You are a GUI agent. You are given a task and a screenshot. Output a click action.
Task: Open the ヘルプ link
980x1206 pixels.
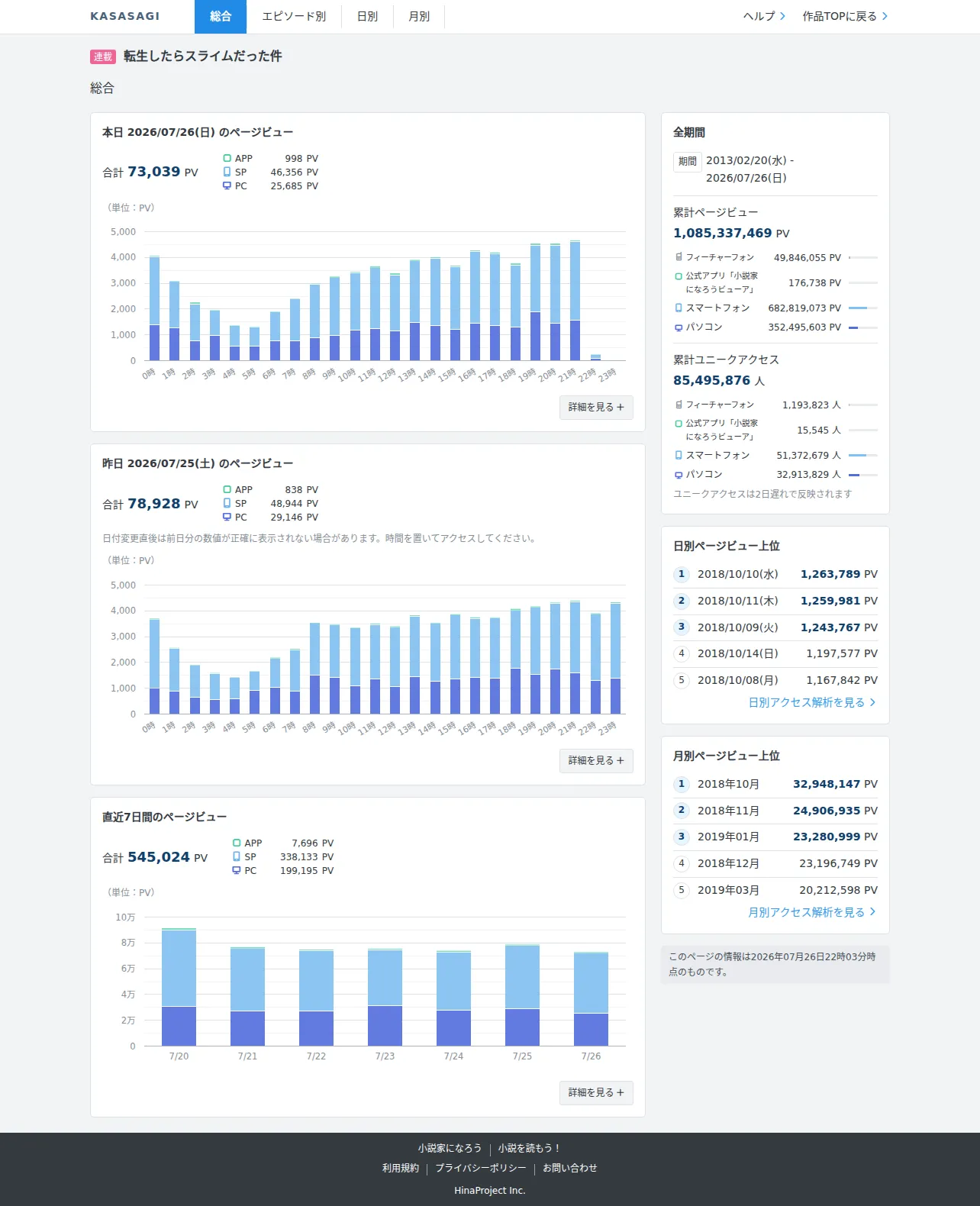pyautogui.click(x=764, y=16)
